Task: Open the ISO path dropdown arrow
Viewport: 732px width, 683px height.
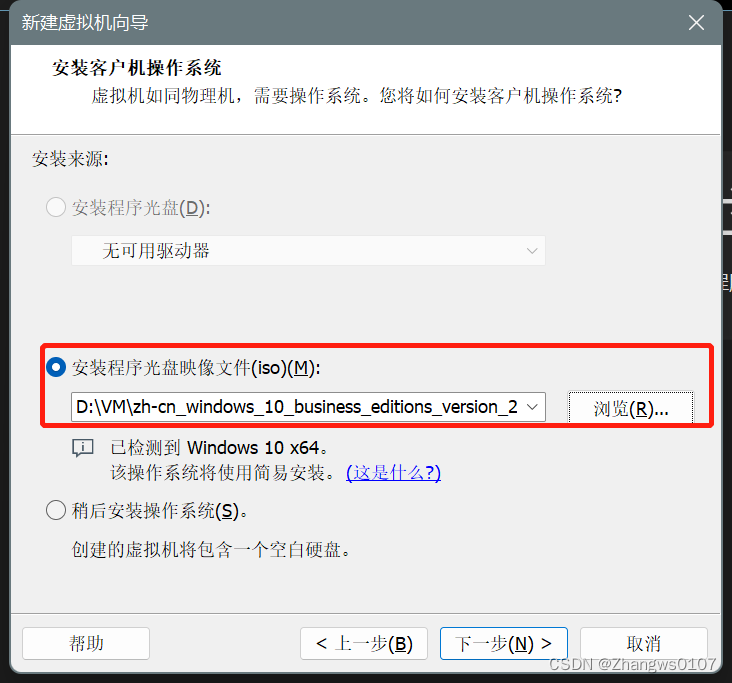Action: click(532, 407)
